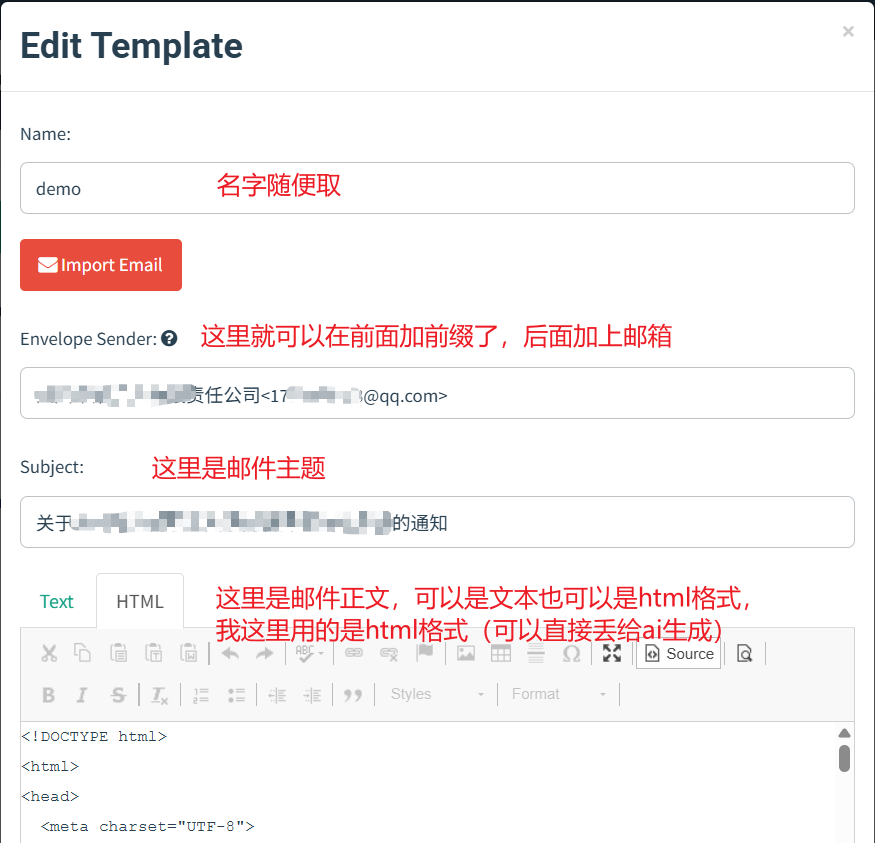Click the Preview document icon
This screenshot has width=875, height=843.
pyautogui.click(x=744, y=653)
